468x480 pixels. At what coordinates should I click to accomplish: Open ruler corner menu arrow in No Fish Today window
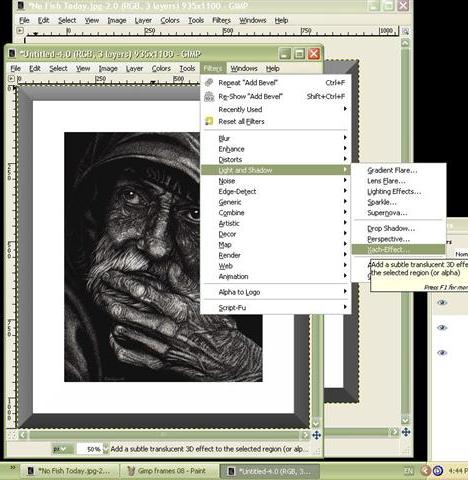(20, 31)
